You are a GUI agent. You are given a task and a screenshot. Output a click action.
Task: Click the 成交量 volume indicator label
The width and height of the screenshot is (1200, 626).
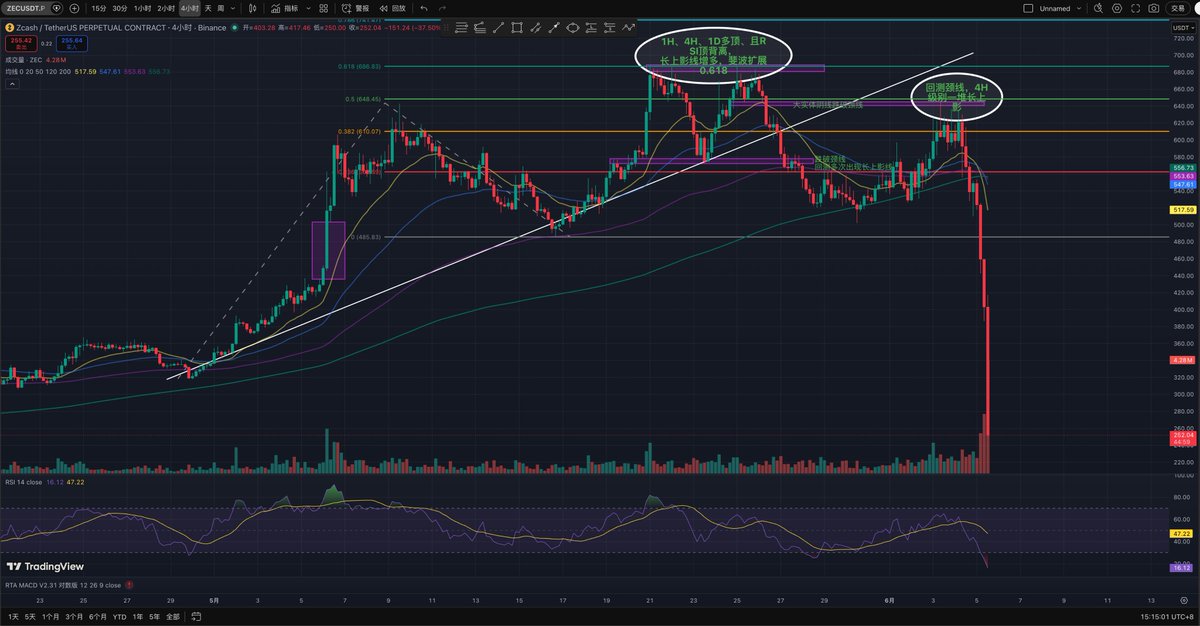point(23,61)
